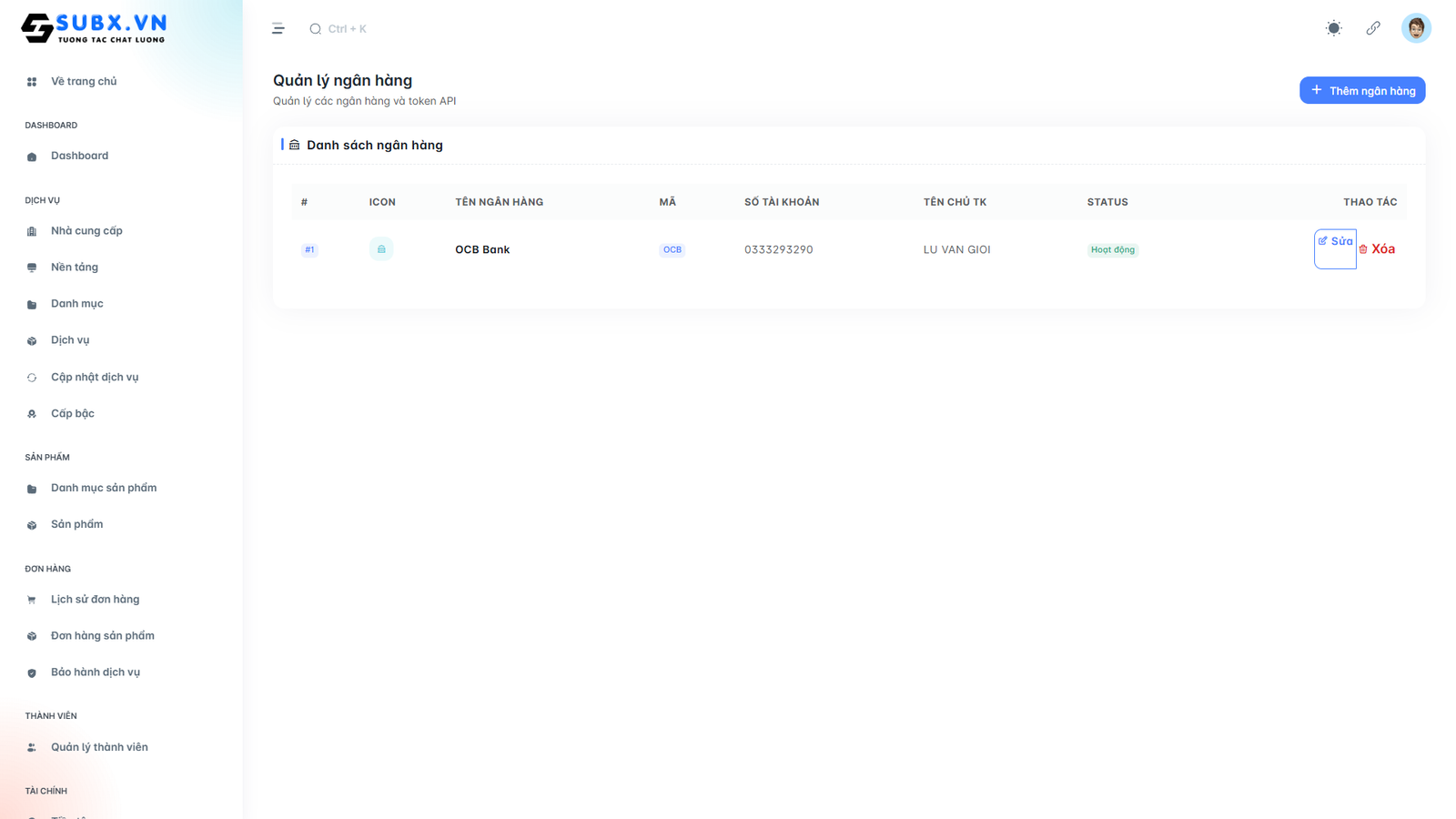Open search via the magnifier icon

point(315,28)
